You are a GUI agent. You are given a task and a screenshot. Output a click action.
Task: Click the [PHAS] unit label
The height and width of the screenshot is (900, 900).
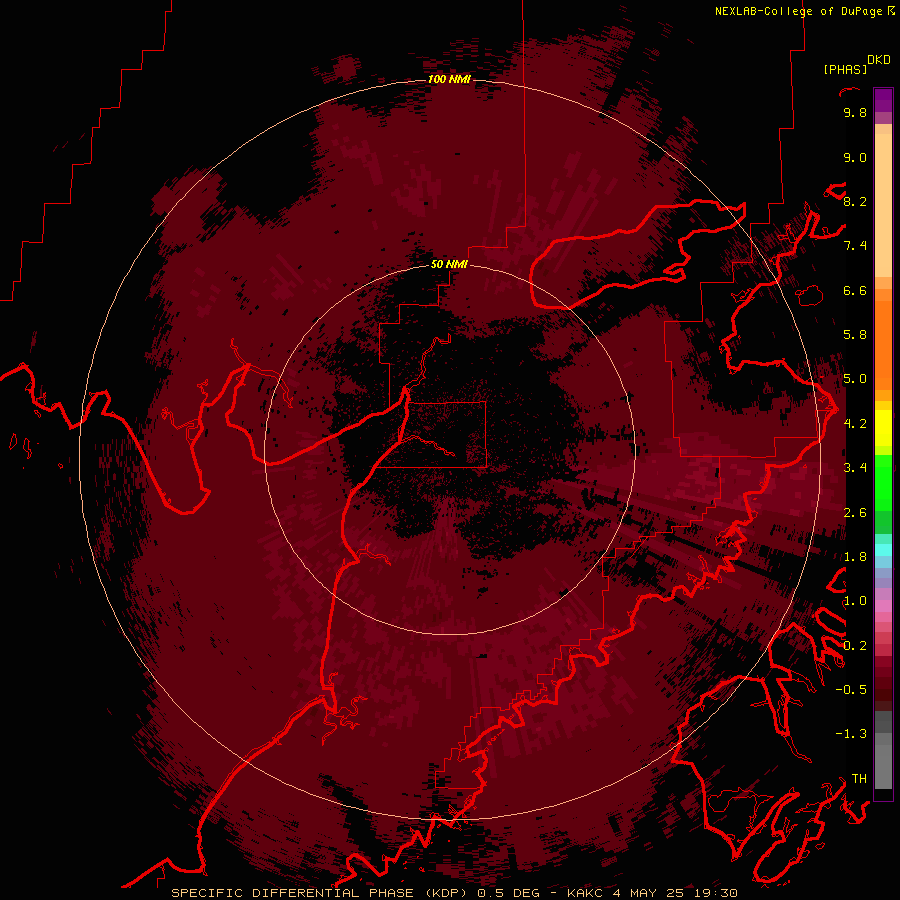pyautogui.click(x=845, y=69)
